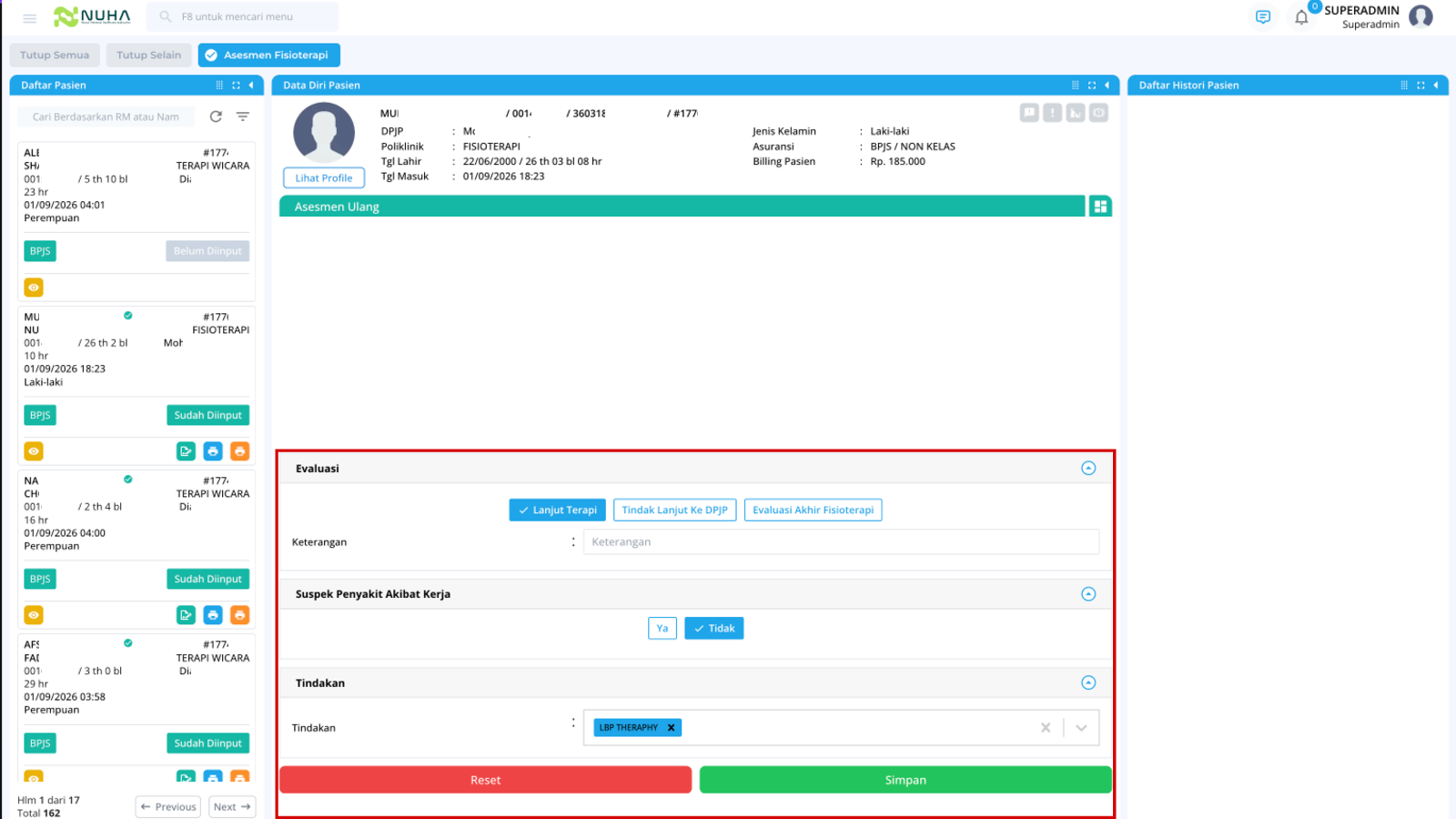Open the filter icon in Daftar Pasien
1456x819 pixels.
point(243,116)
